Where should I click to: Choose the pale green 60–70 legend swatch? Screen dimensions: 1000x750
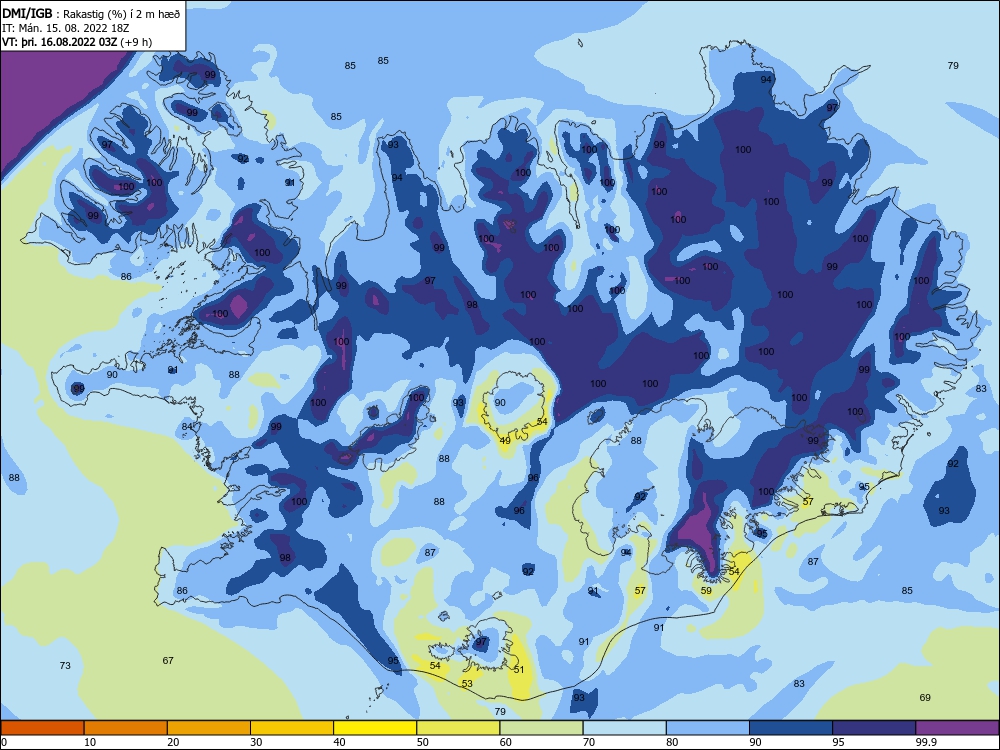(541, 728)
